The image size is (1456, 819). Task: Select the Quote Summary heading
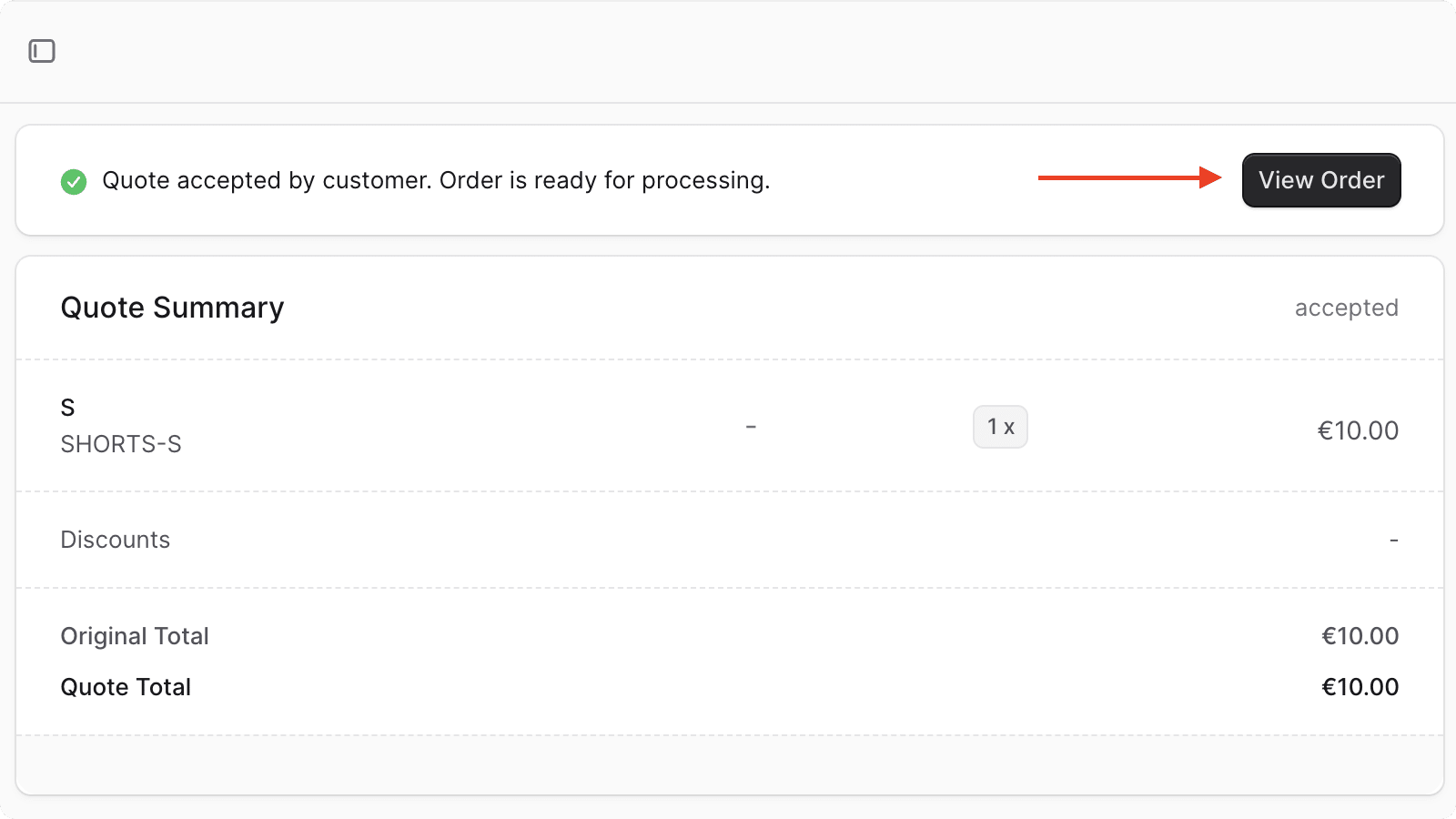(172, 308)
